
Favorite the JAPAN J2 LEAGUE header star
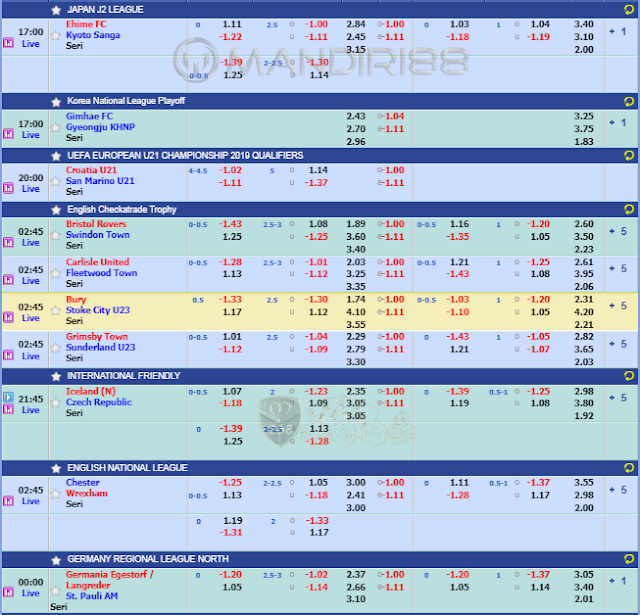[56, 10]
